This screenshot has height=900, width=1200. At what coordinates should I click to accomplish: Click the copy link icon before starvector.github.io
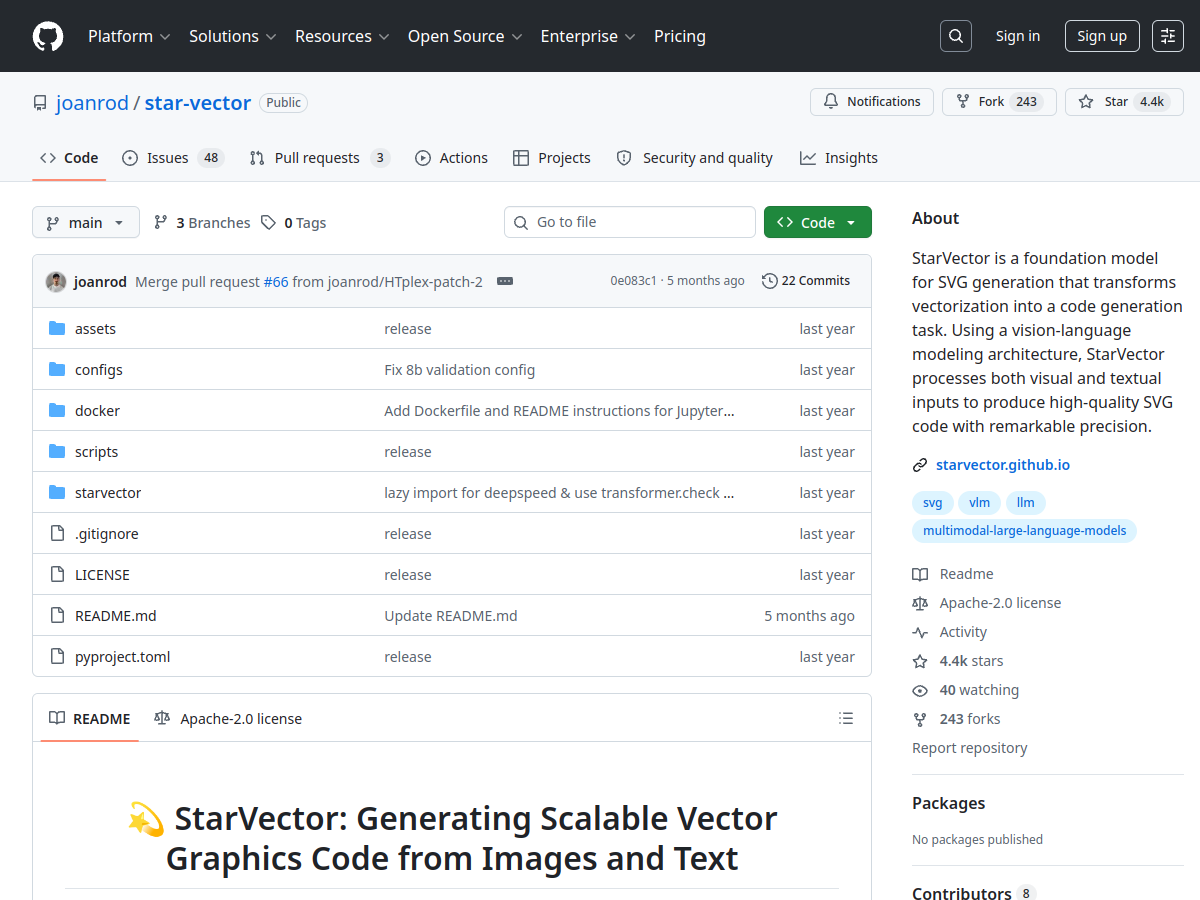pos(919,464)
